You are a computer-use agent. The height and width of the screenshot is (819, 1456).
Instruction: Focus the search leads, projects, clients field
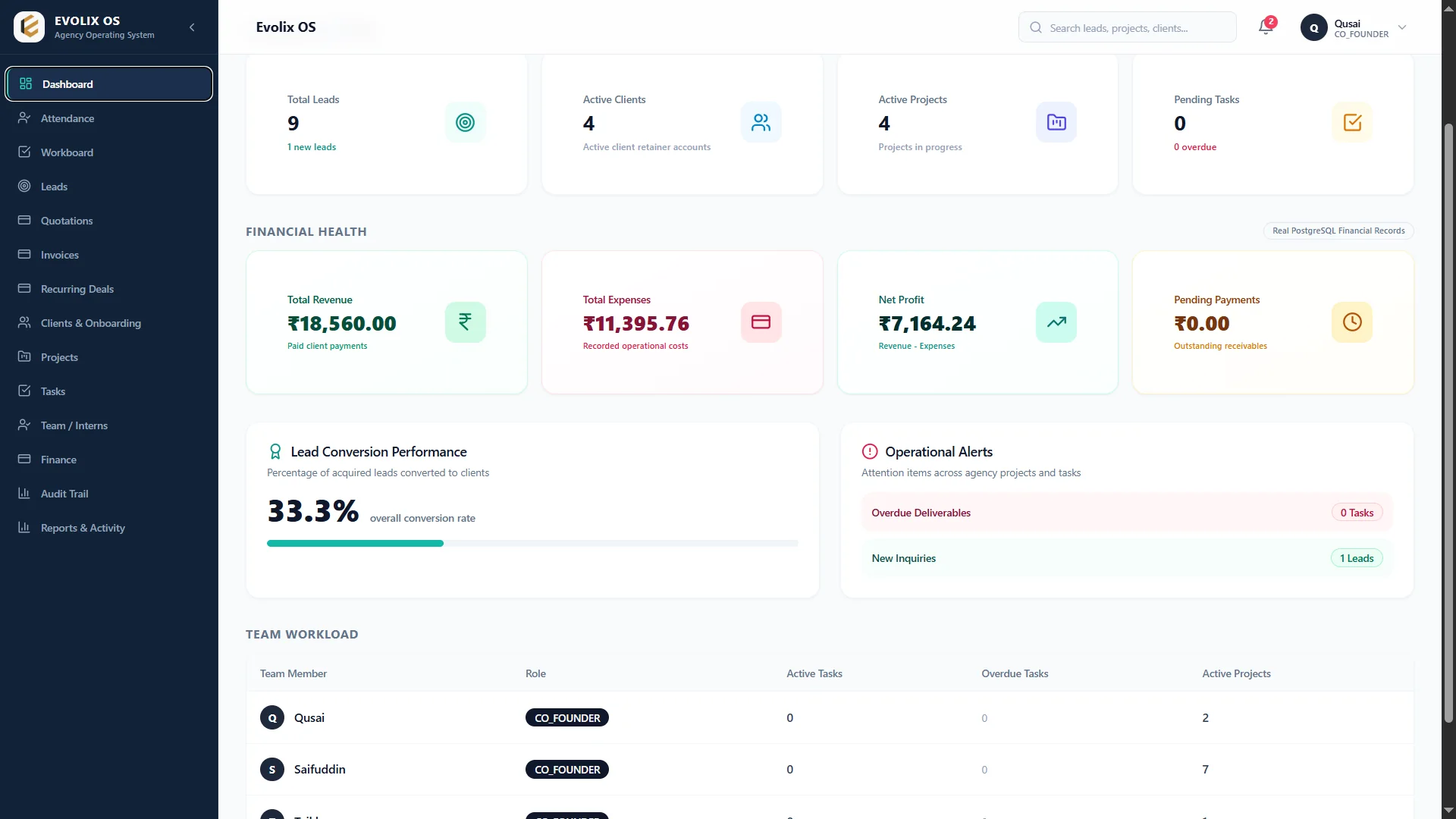(x=1127, y=27)
